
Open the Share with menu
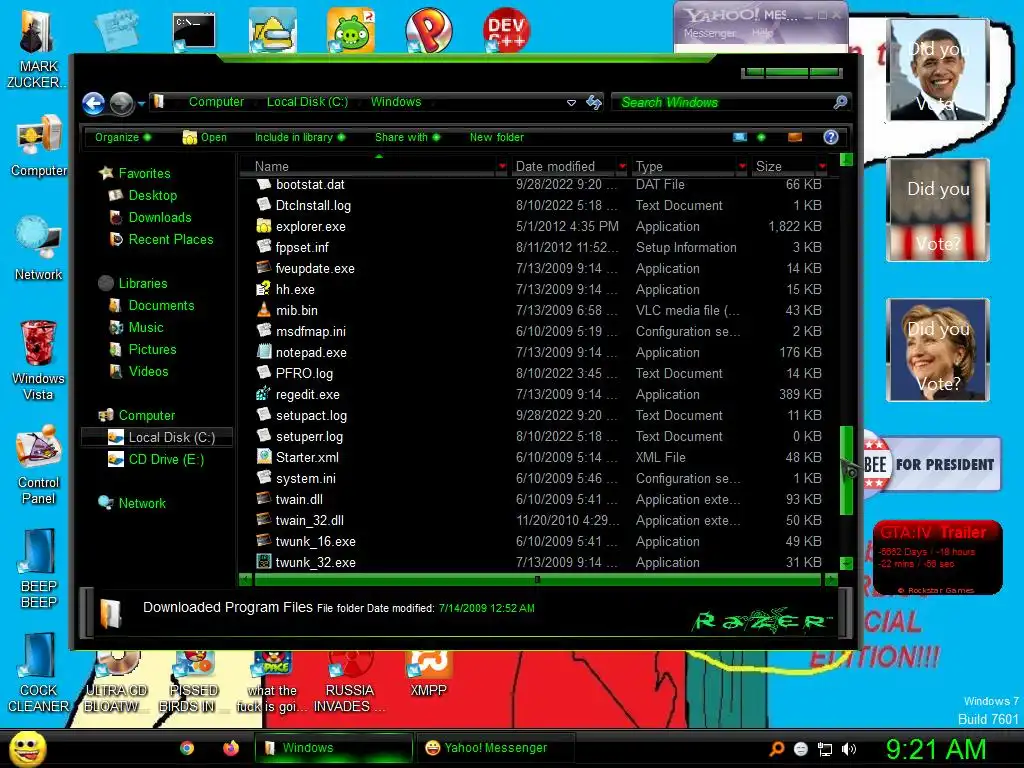[408, 137]
